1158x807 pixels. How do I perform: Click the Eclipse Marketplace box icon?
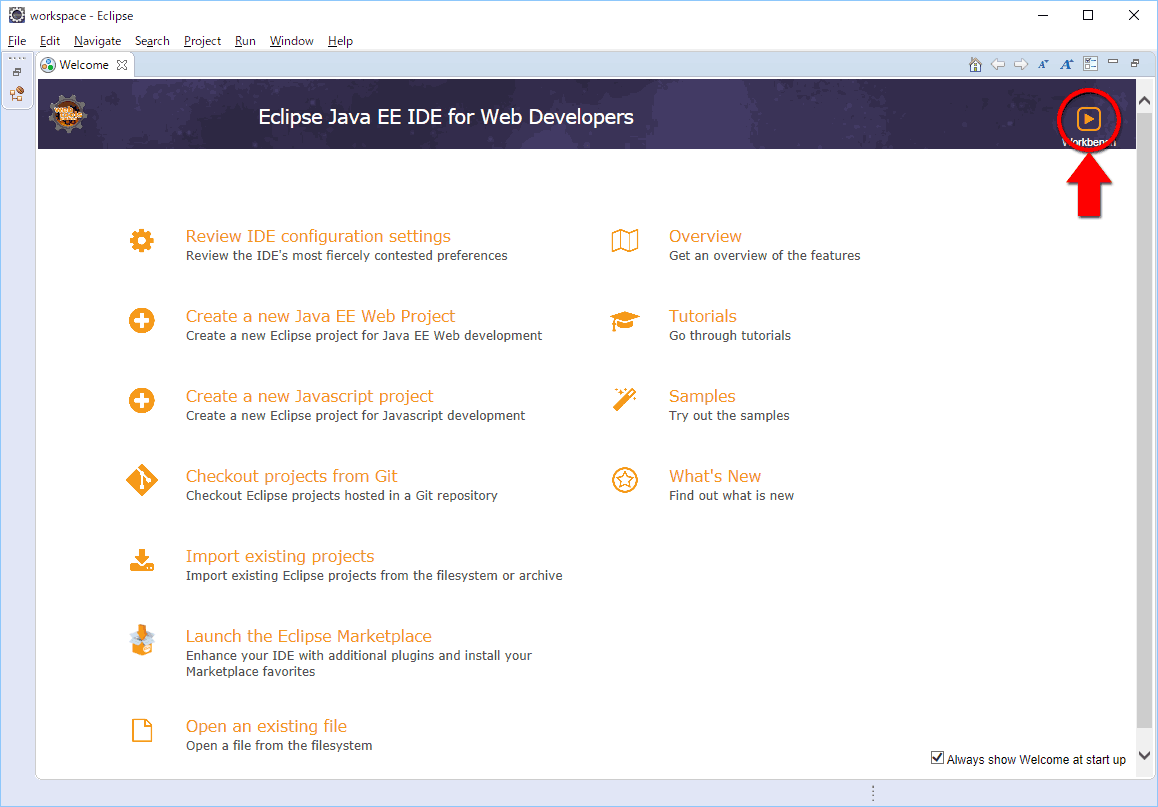click(x=142, y=640)
